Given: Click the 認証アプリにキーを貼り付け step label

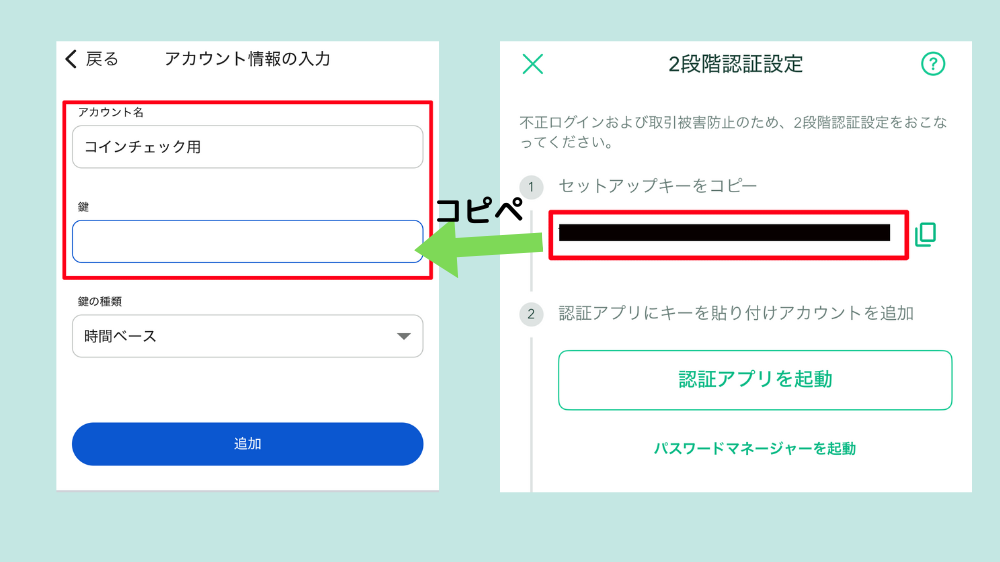Looking at the screenshot, I should (x=736, y=313).
